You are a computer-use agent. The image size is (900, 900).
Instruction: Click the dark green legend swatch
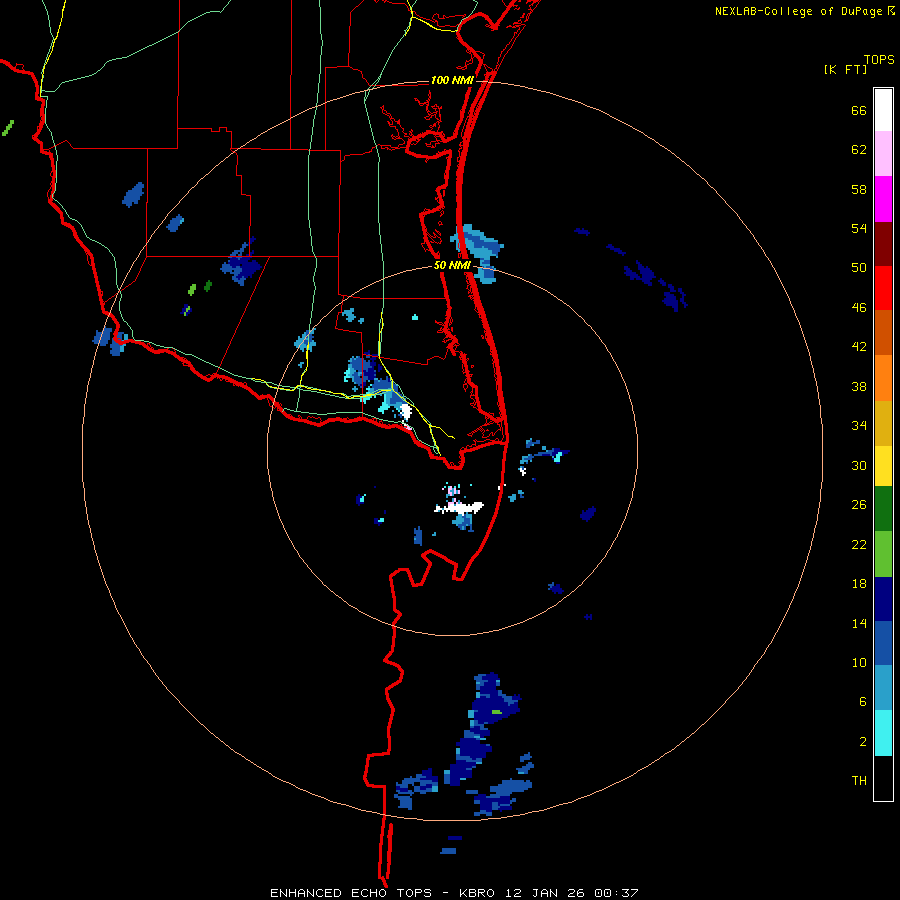pos(883,509)
